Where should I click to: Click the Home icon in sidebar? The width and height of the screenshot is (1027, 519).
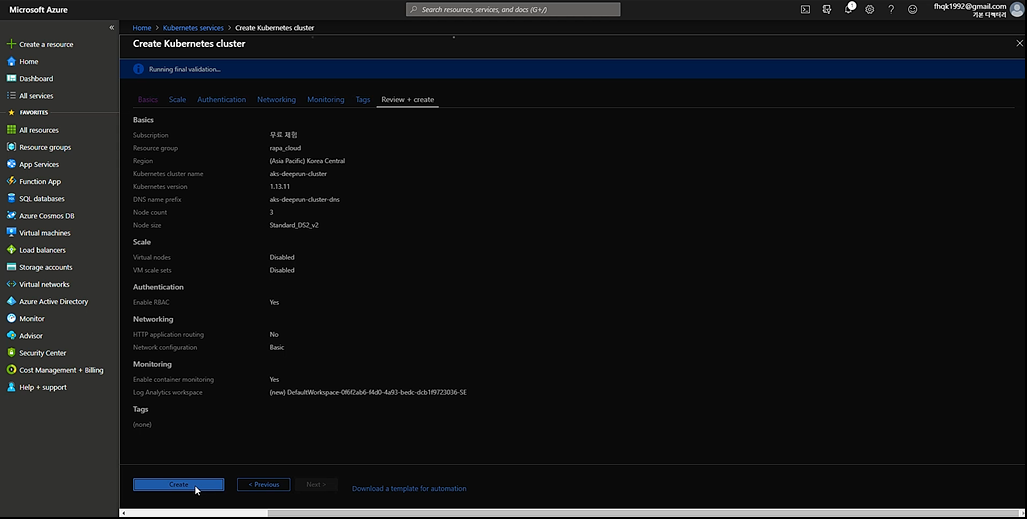tap(11, 61)
